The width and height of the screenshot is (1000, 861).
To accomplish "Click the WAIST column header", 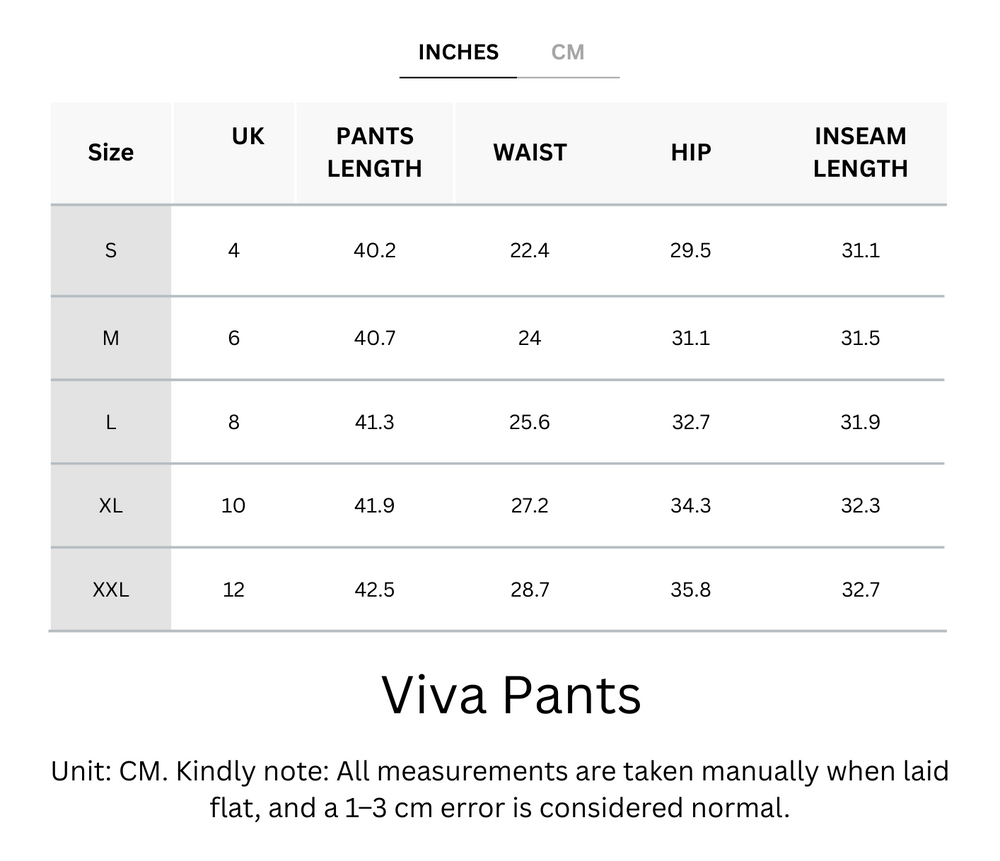I will (529, 152).
